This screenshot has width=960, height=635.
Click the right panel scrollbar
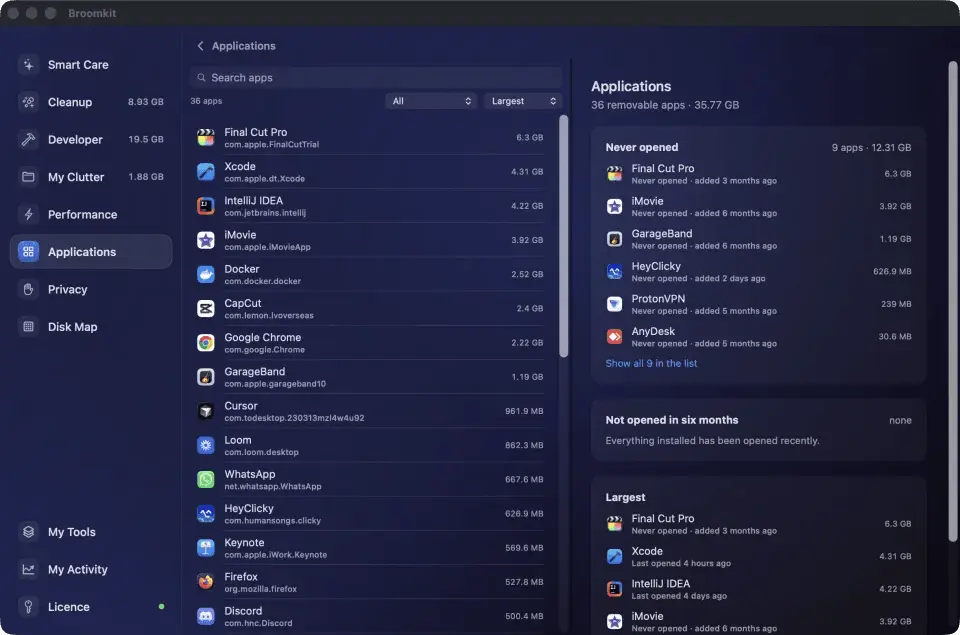(x=953, y=301)
